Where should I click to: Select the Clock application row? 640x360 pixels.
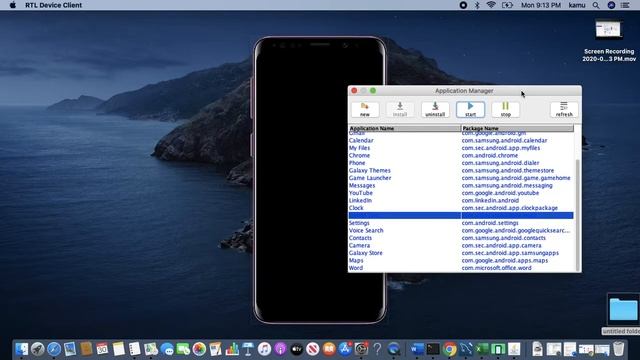coord(461,208)
